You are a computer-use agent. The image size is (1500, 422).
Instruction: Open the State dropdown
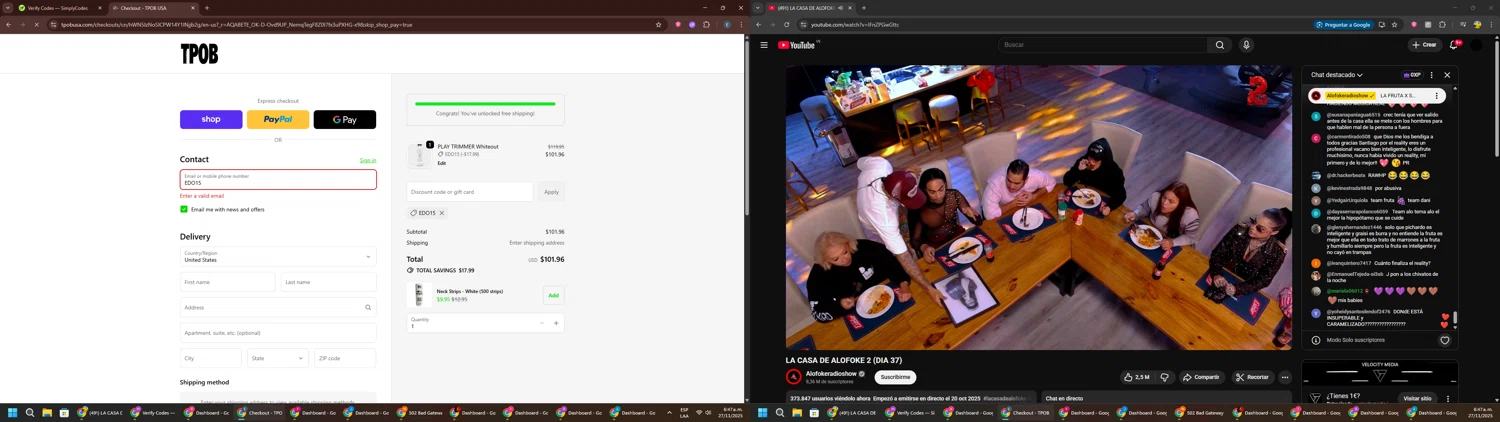pyautogui.click(x=278, y=358)
